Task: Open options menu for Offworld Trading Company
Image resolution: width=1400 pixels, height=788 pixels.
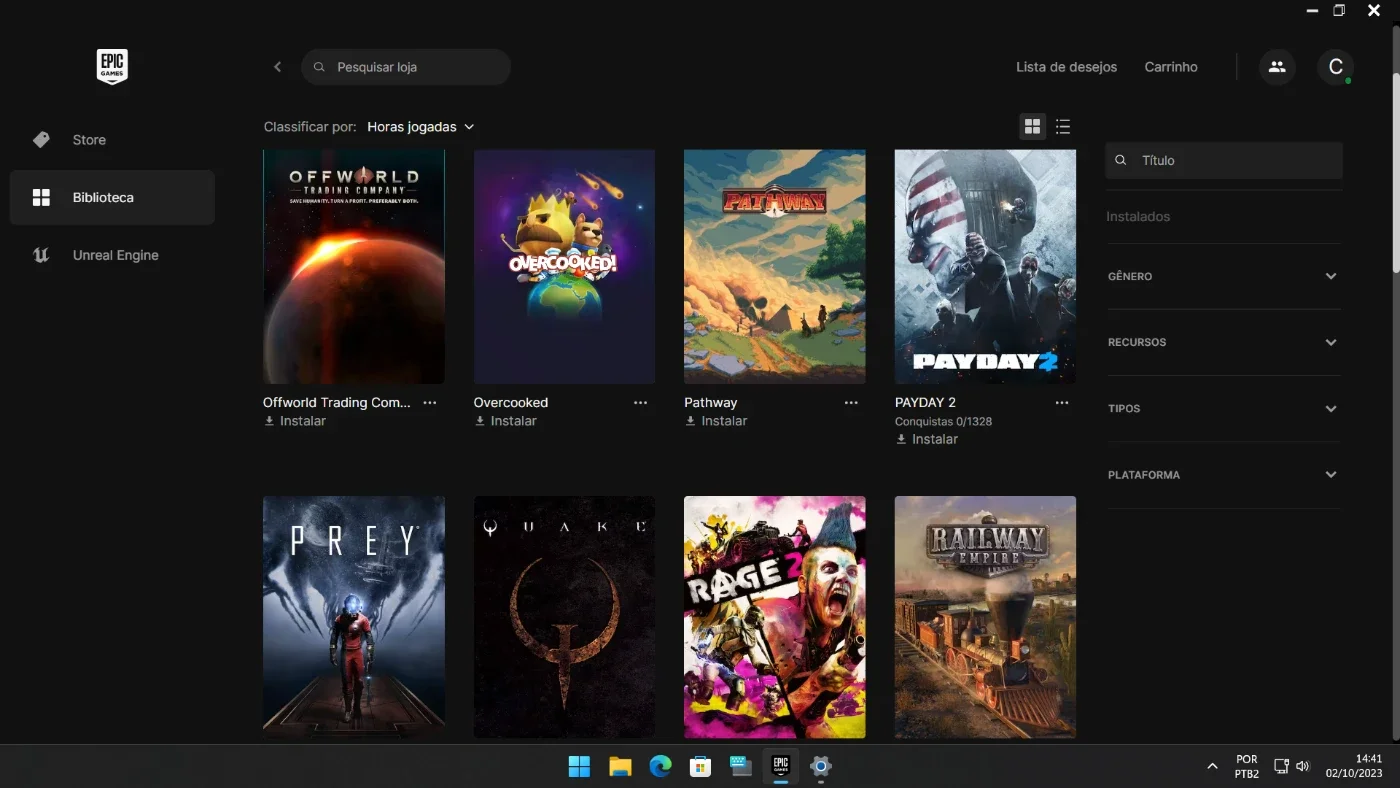Action: point(430,403)
